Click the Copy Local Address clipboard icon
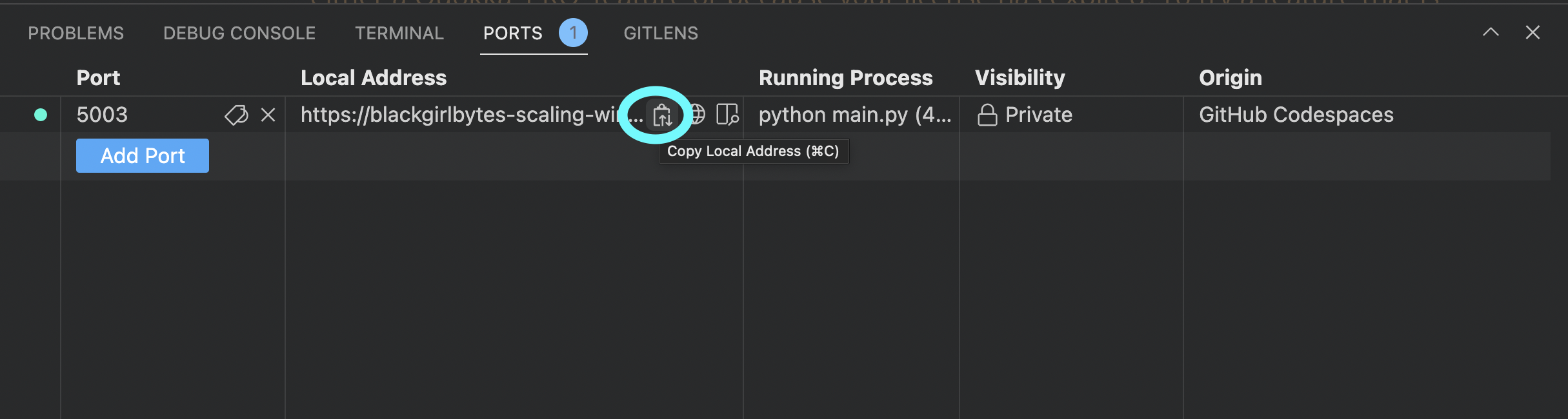Image resolution: width=1568 pixels, height=419 pixels. (x=659, y=114)
